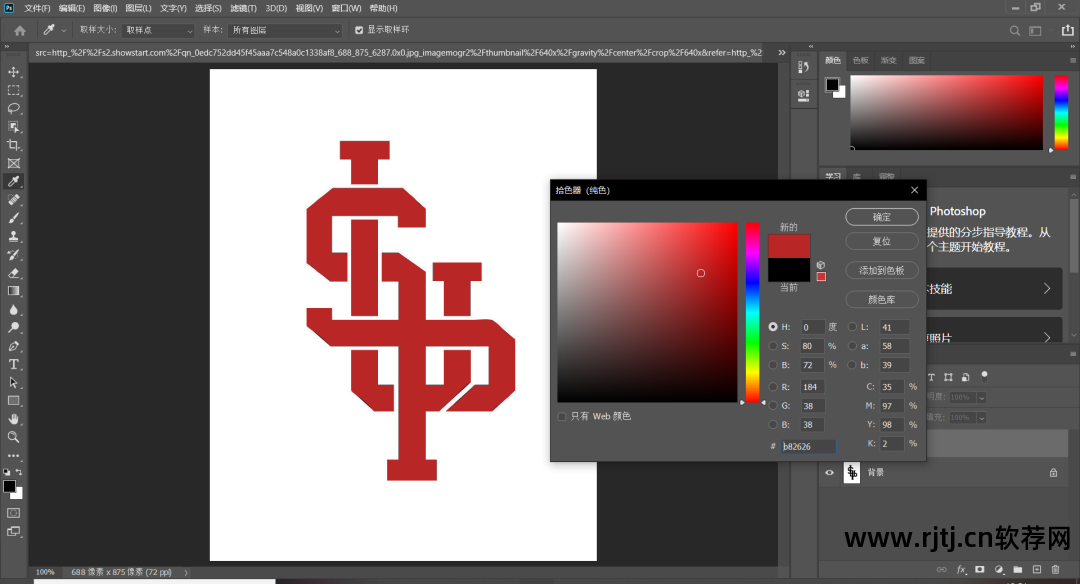Click the 颜色库 button
The image size is (1080, 584).
pos(882,300)
